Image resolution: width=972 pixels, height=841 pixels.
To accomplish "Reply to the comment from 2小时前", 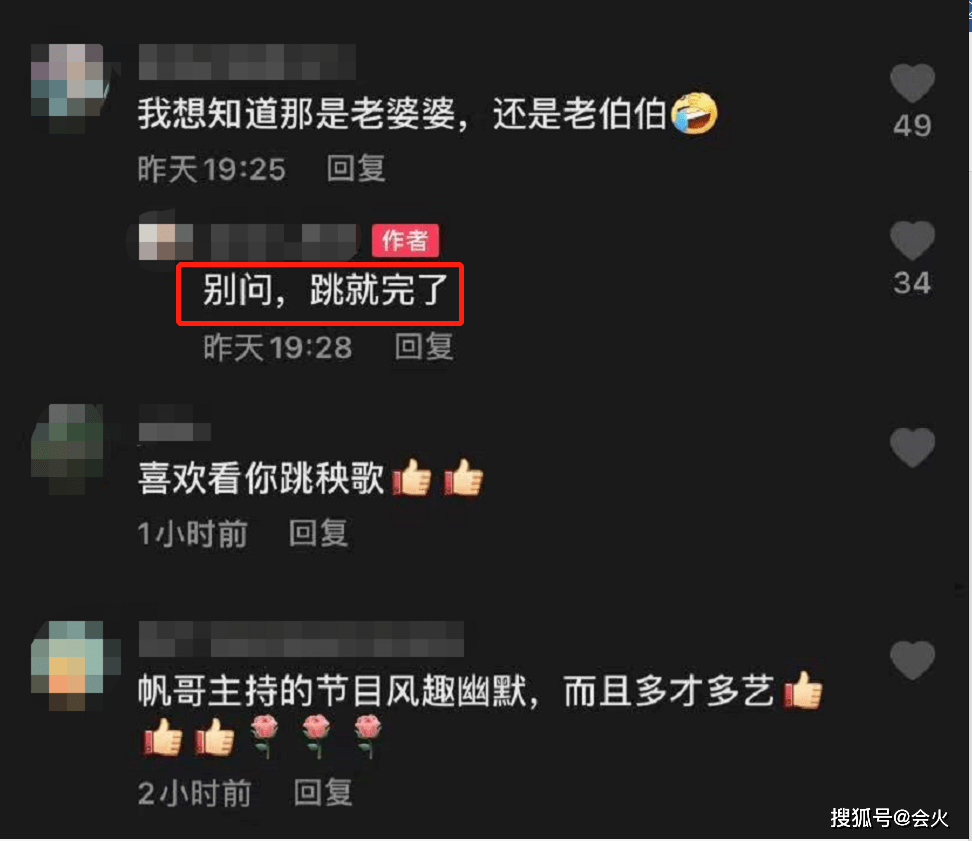I will pyautogui.click(x=322, y=793).
